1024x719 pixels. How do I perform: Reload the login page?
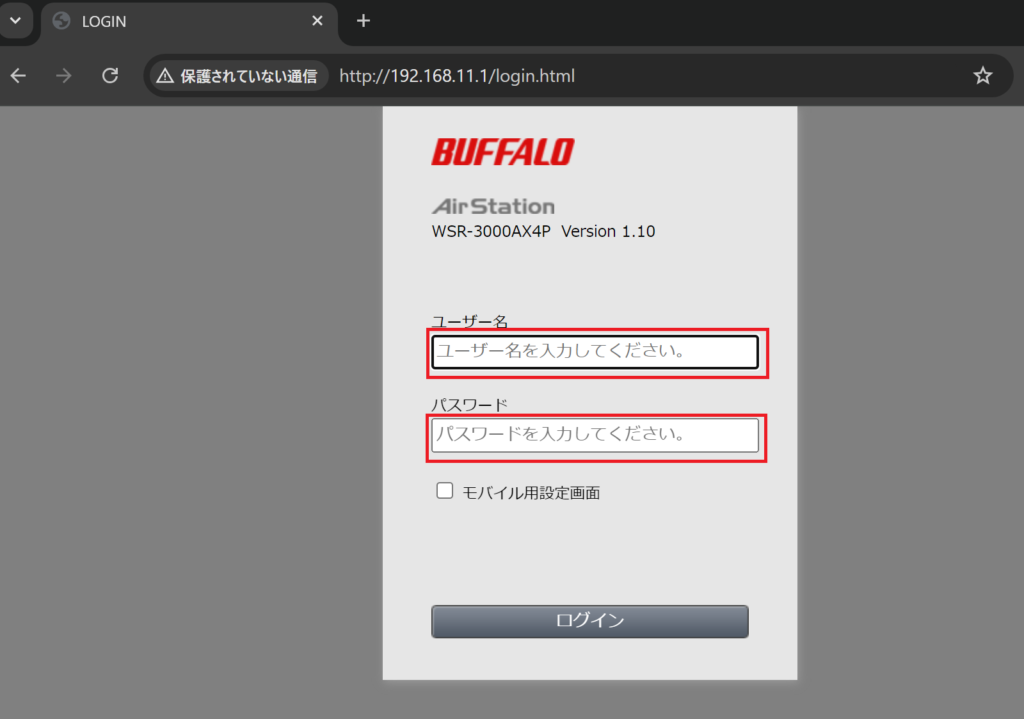point(110,76)
